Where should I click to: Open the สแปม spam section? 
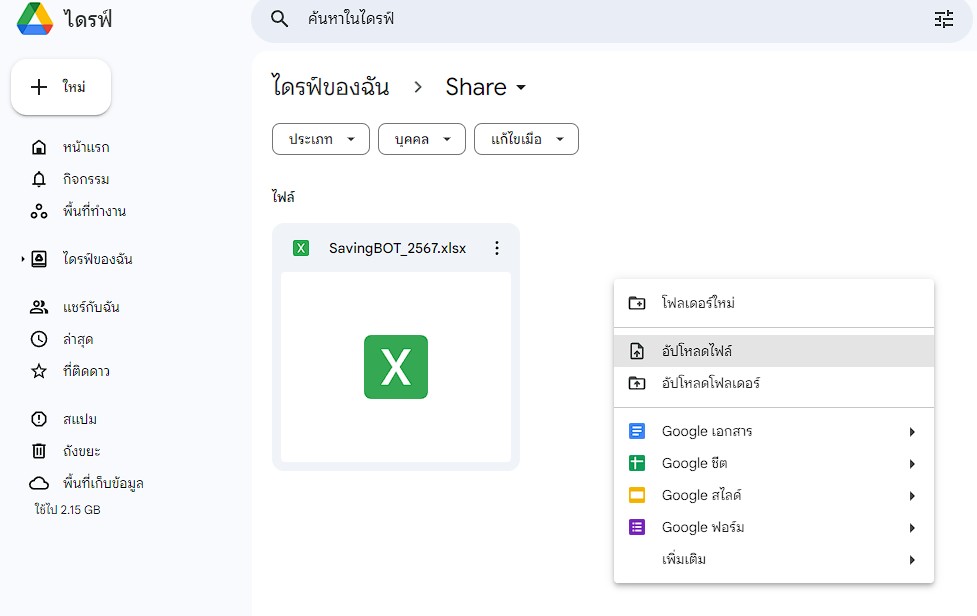tap(78, 419)
